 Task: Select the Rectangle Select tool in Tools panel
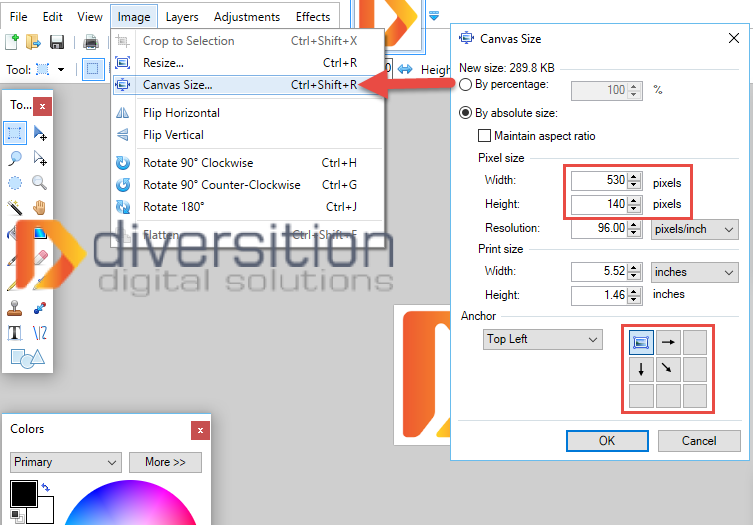click(15, 133)
